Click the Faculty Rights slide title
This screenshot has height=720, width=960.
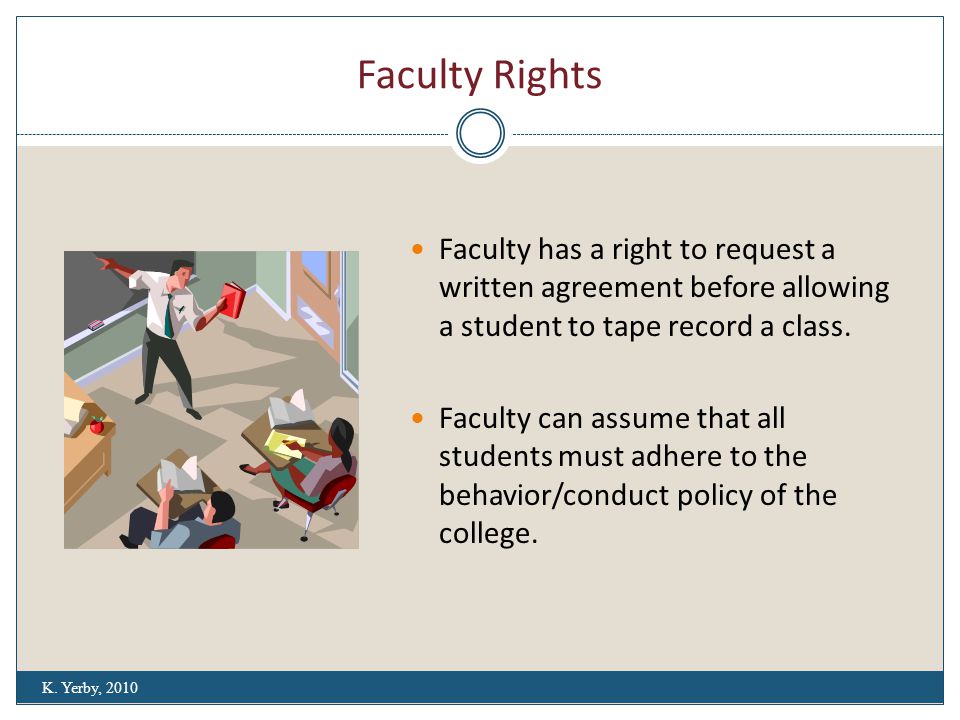click(x=479, y=76)
